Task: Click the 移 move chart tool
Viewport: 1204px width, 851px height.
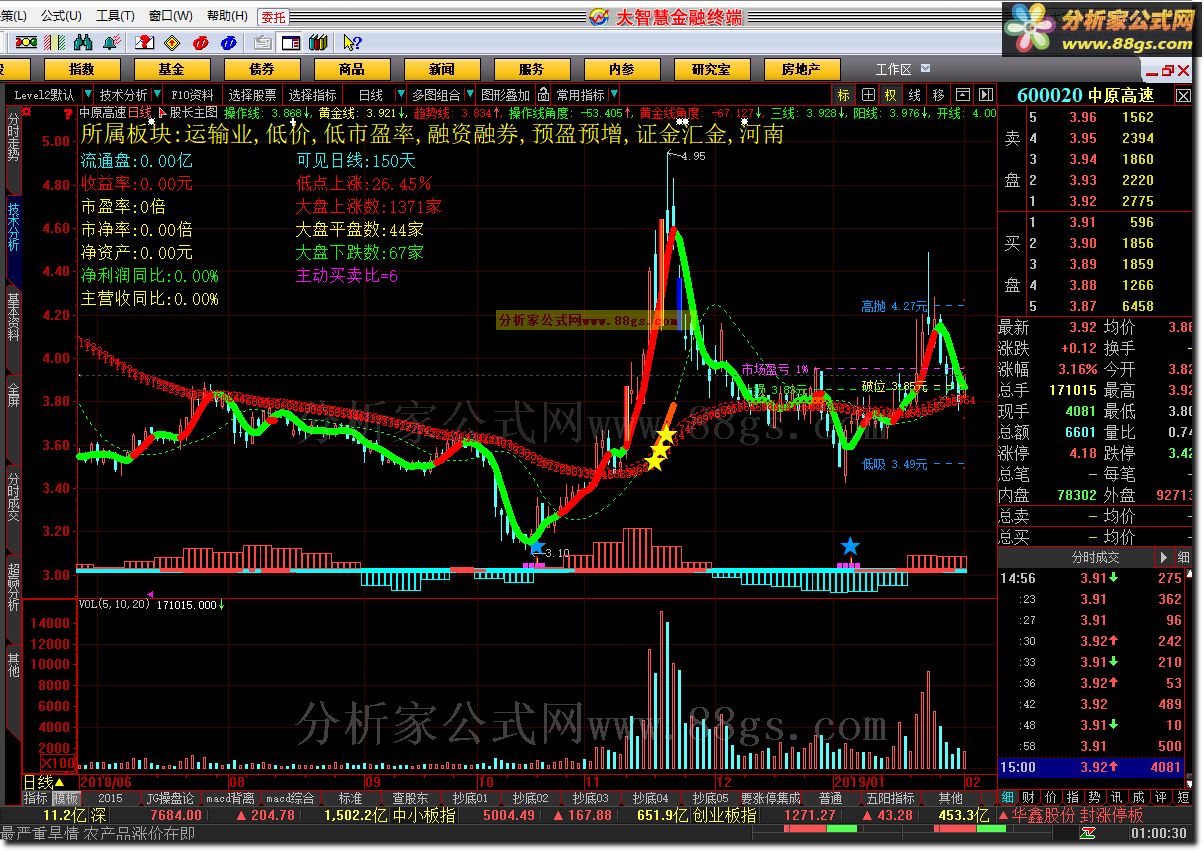Action: point(938,95)
